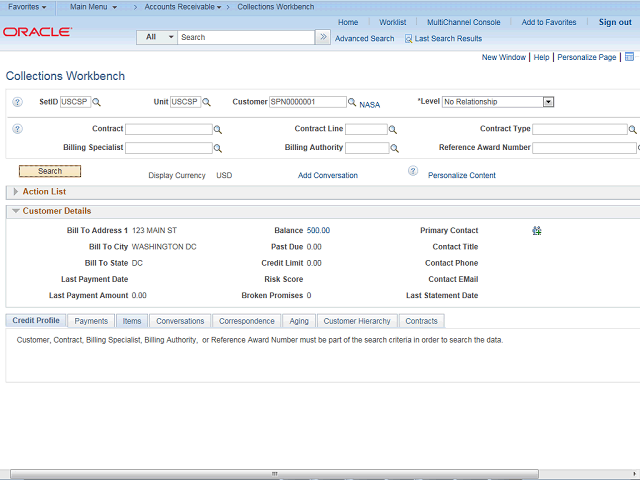Viewport: 640px width, 480px height.
Task: Click help icon next to Personalize Content
Action: (x=413, y=171)
